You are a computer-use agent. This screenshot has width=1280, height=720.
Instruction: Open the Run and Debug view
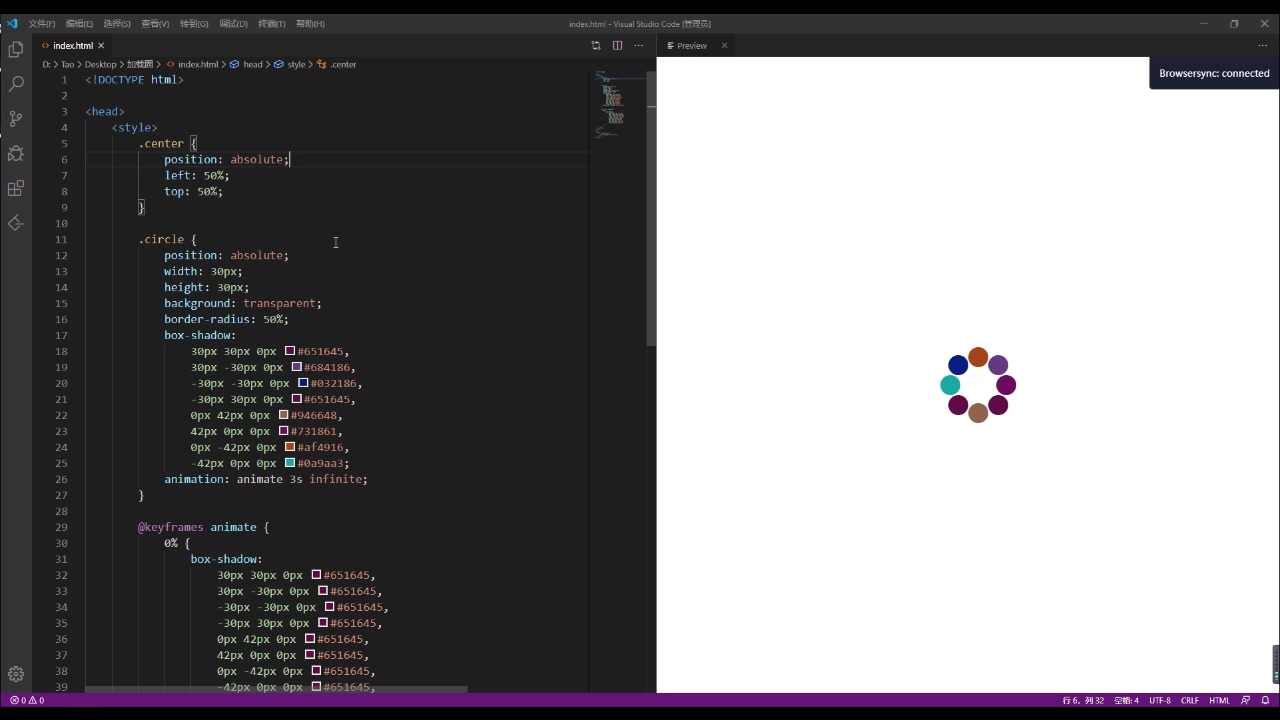(x=16, y=154)
